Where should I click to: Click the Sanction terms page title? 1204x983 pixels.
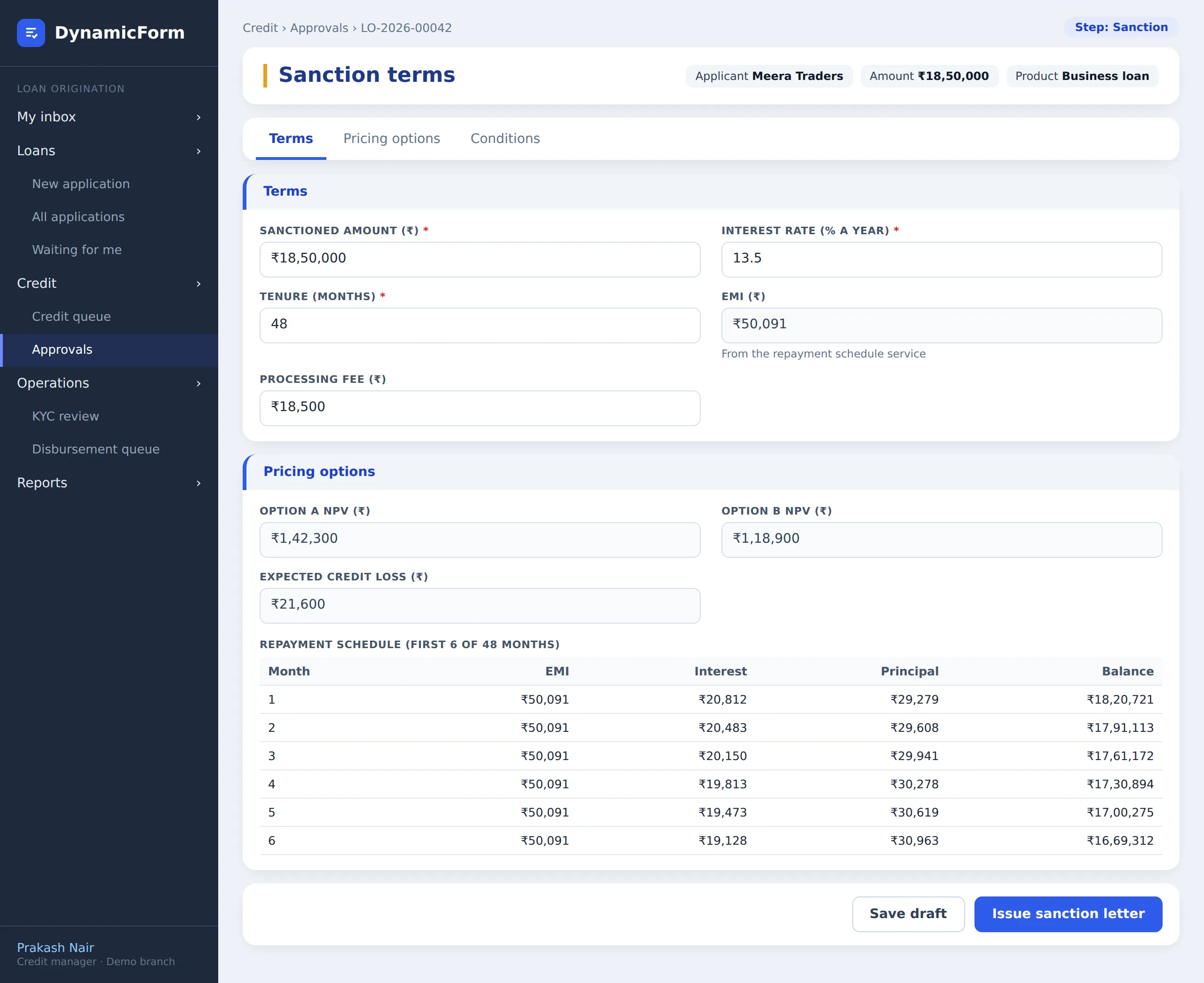[367, 75]
